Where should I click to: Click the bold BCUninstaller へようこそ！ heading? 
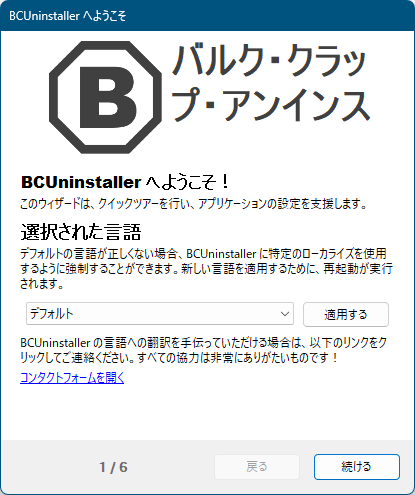[x=125, y=182]
